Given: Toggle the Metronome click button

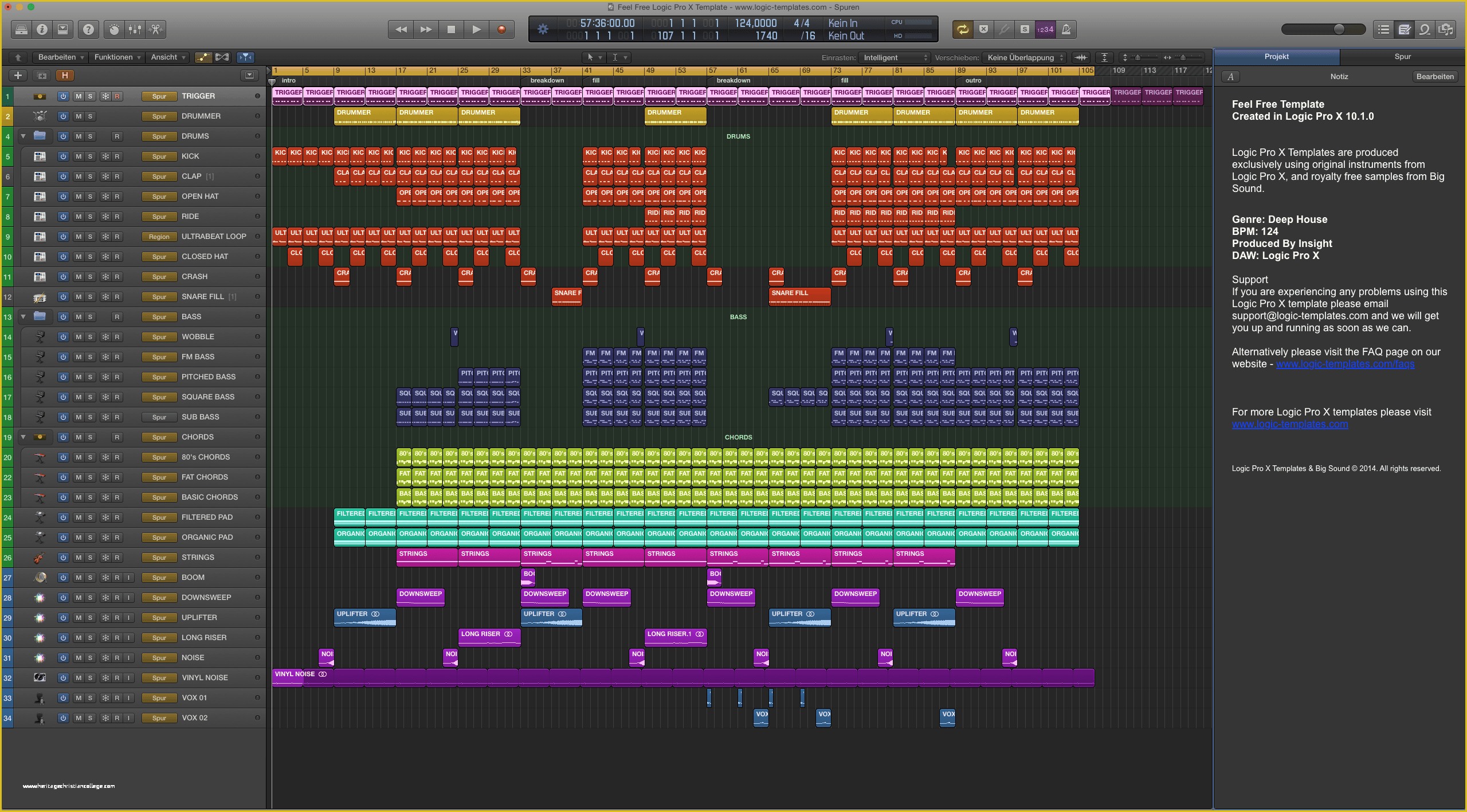Looking at the screenshot, I should (x=1066, y=29).
